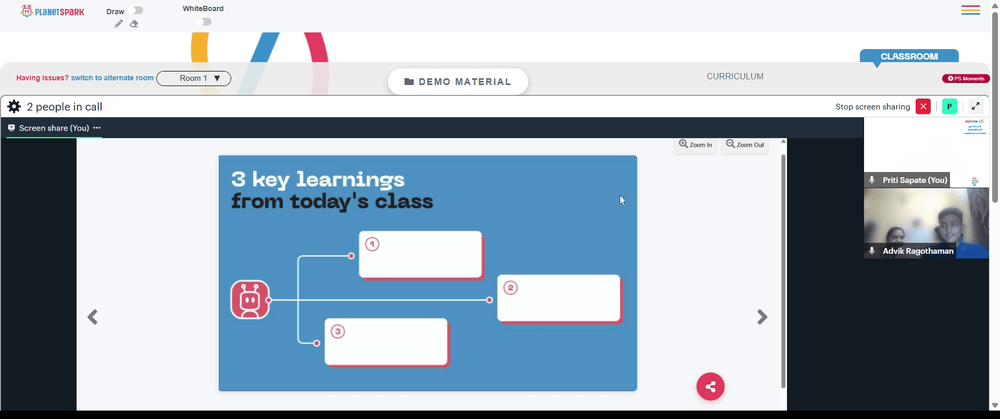Screen dimensions: 1000x419
Task: Go to previous slide arrow
Action: (x=92, y=317)
